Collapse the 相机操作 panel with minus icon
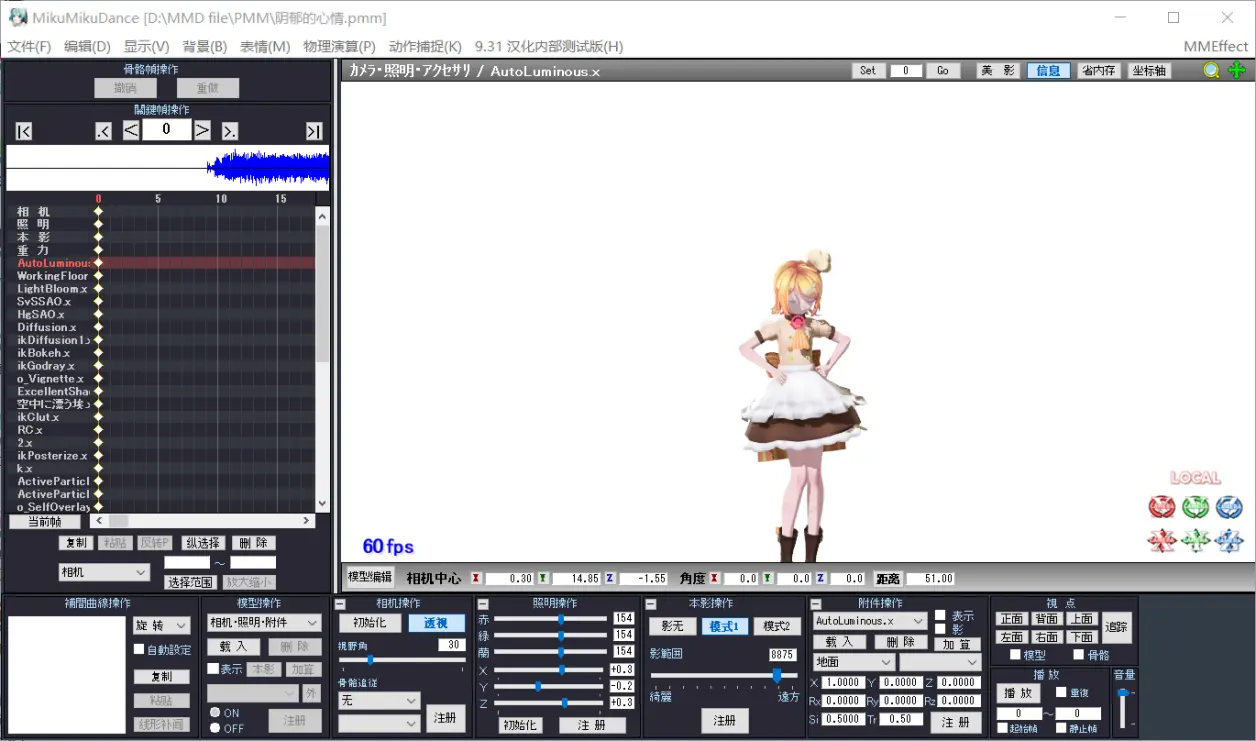Viewport: 1256px width, 741px height. (x=340, y=604)
